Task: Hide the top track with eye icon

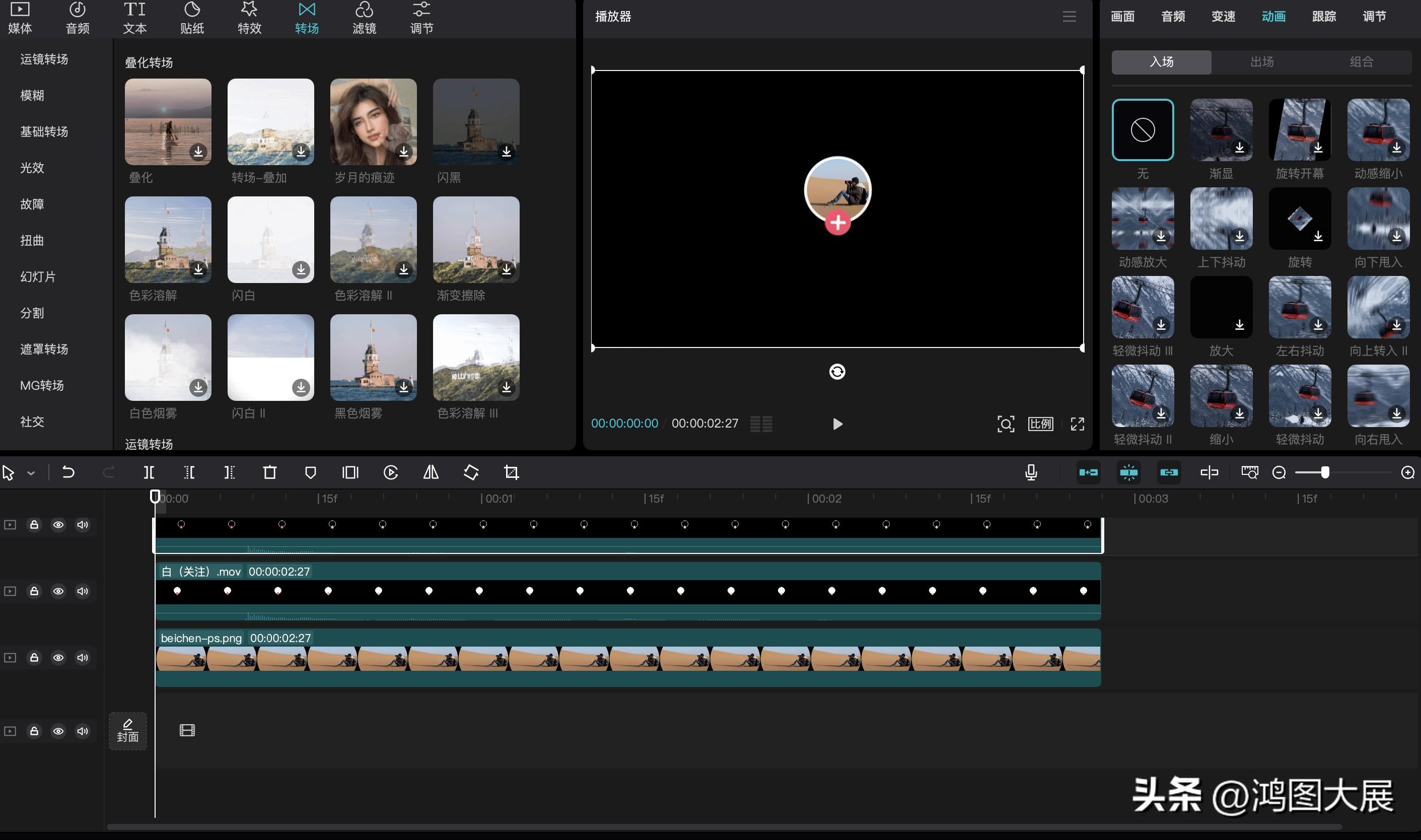Action: pos(58,525)
